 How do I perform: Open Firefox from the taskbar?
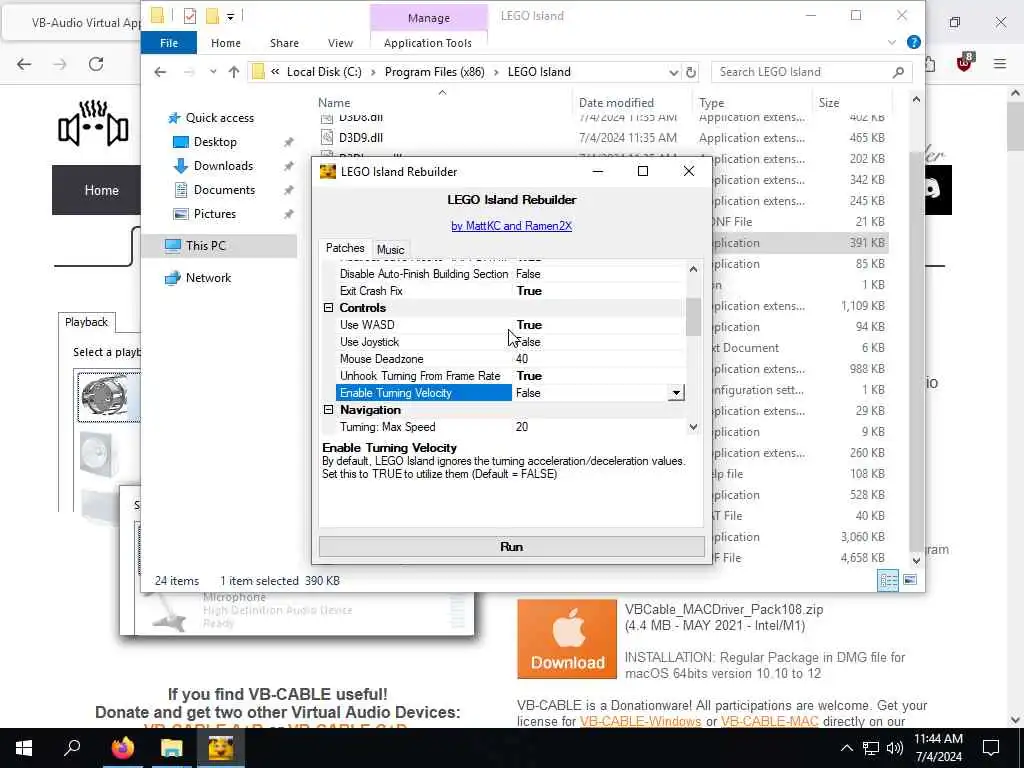pos(122,748)
